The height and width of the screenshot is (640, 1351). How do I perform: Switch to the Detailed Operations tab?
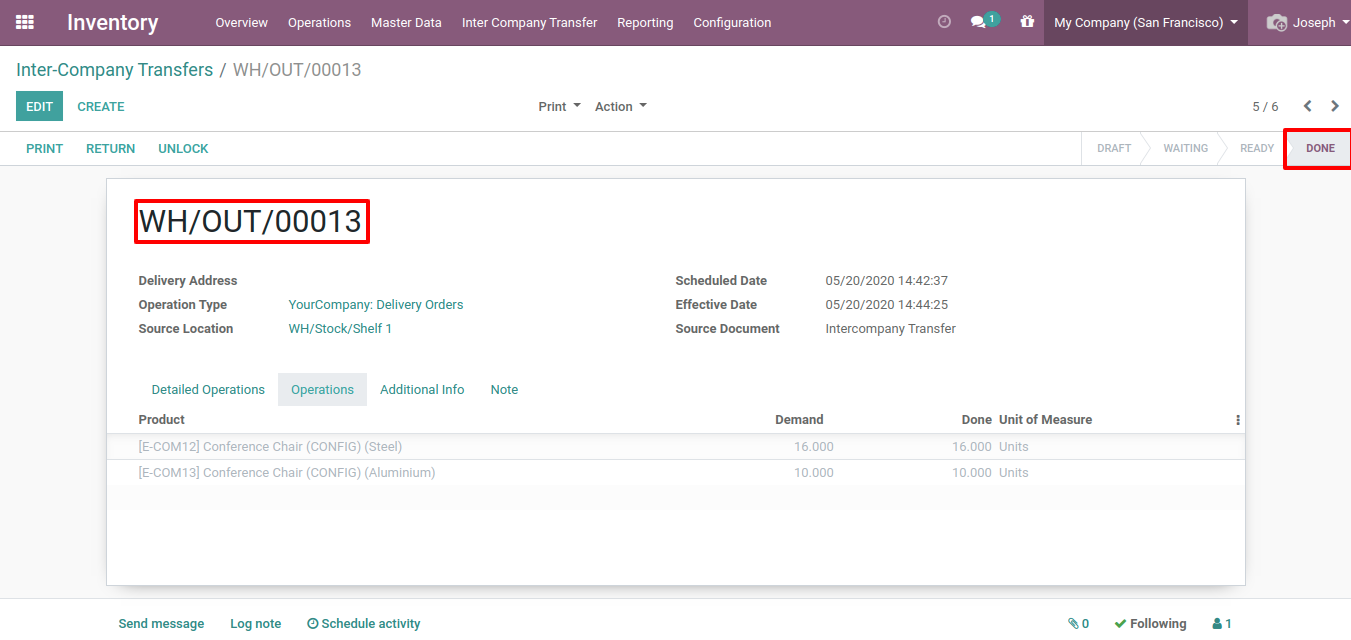coord(208,389)
